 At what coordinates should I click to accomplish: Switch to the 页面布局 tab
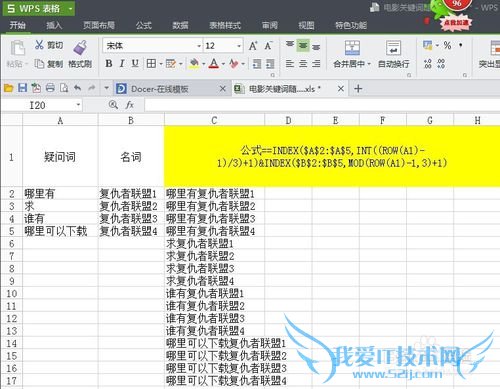point(99,25)
